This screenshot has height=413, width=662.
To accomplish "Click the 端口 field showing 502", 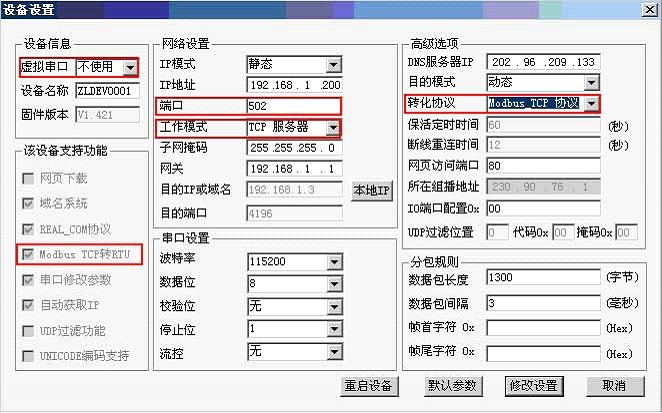I will pos(292,106).
